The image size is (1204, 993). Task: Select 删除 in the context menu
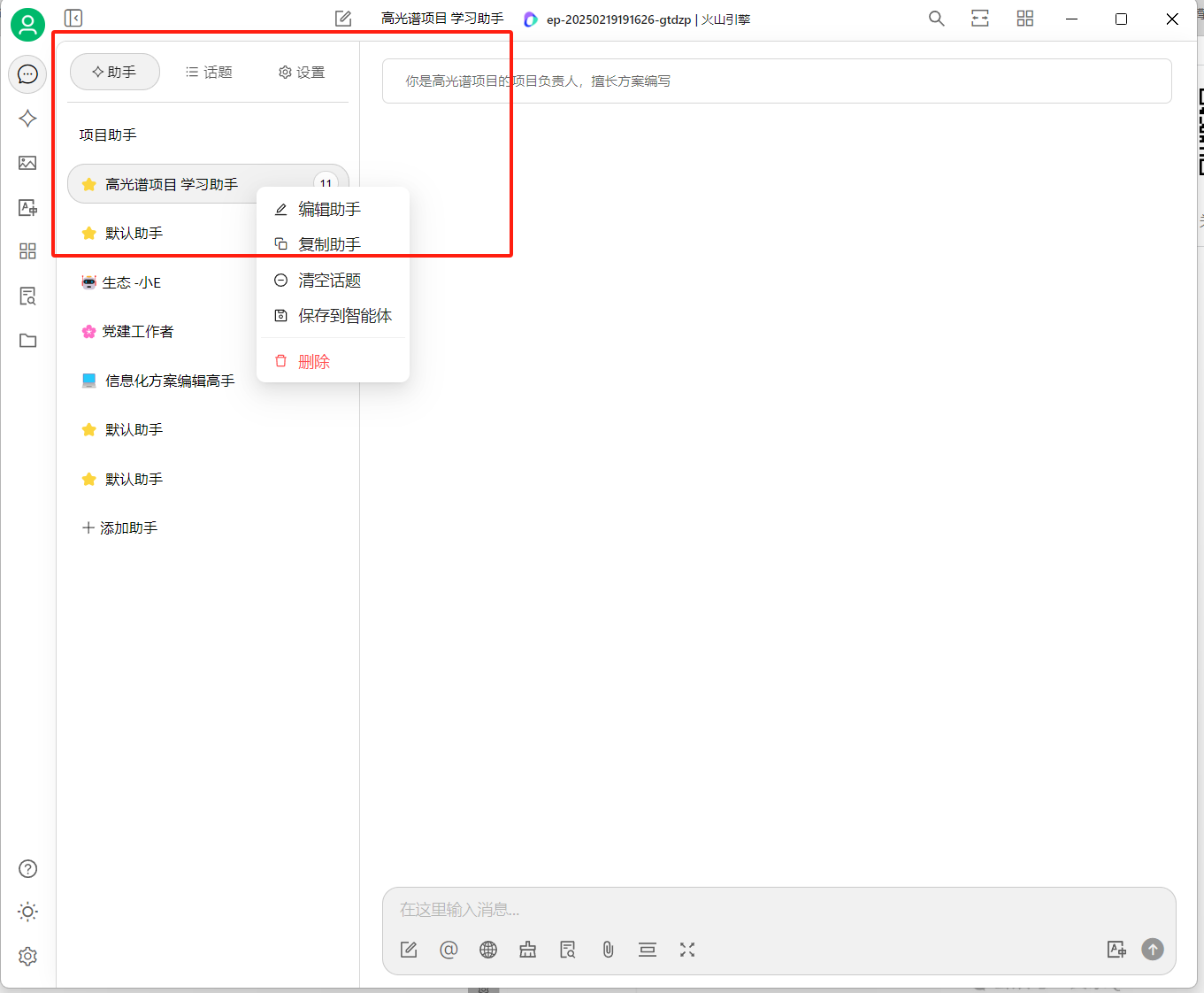(314, 361)
